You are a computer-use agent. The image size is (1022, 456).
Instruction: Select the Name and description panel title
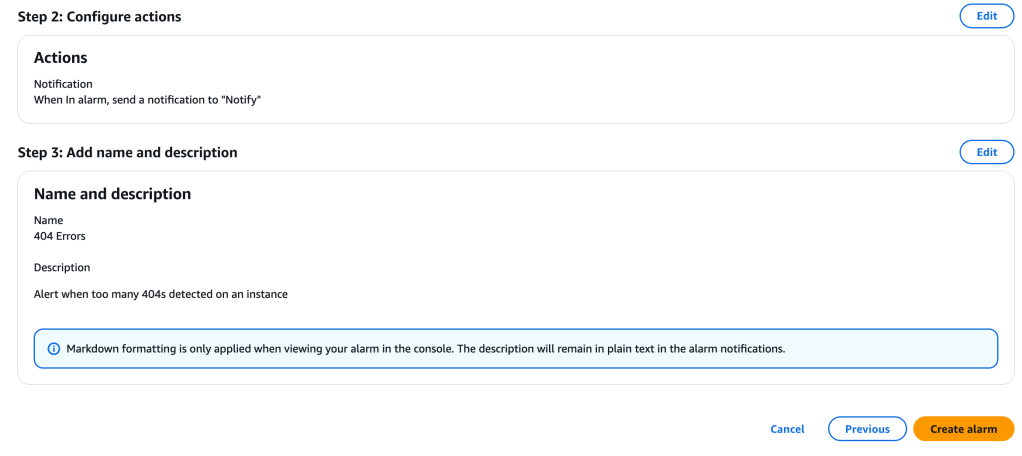[x=112, y=194]
